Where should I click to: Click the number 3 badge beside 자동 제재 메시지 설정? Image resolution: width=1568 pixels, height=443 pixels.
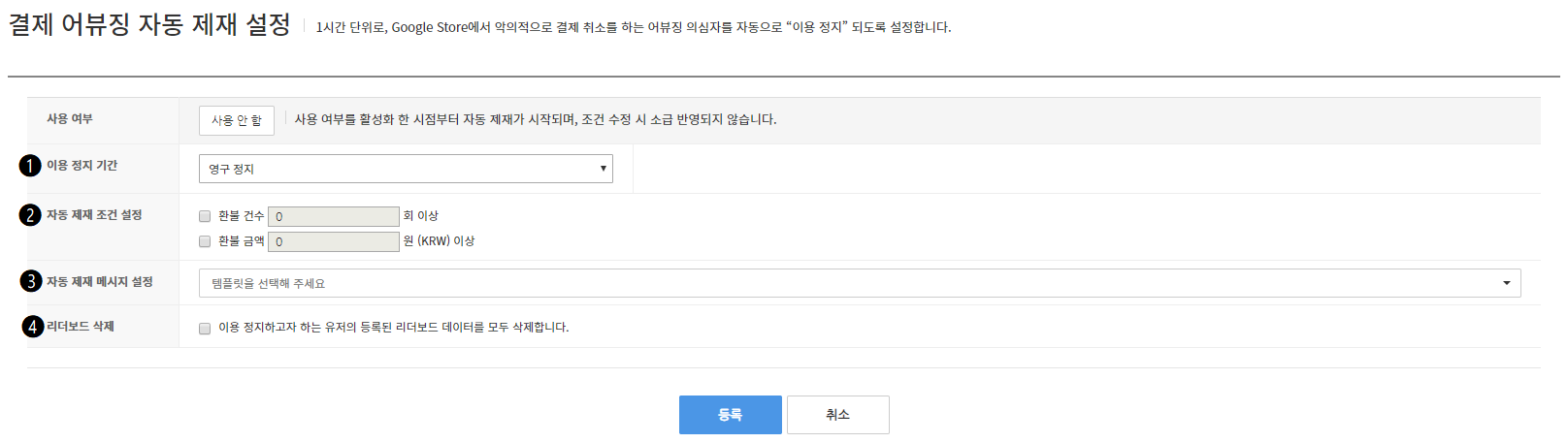click(31, 281)
